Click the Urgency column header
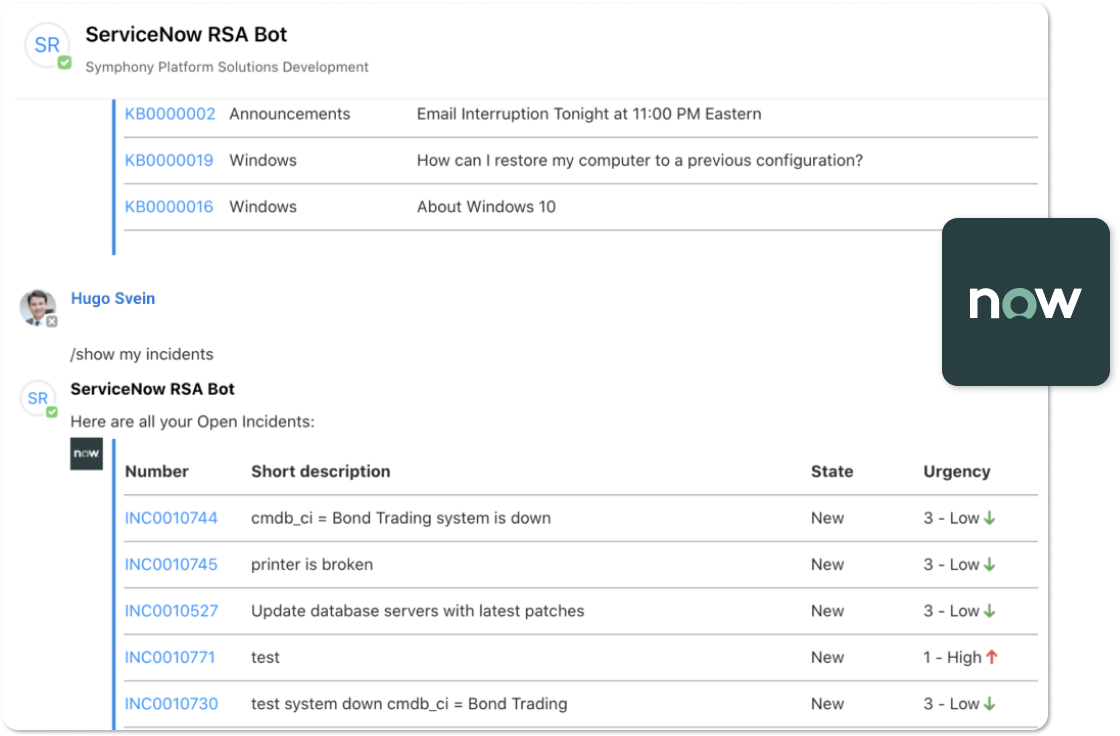The width and height of the screenshot is (1120, 736). click(956, 471)
